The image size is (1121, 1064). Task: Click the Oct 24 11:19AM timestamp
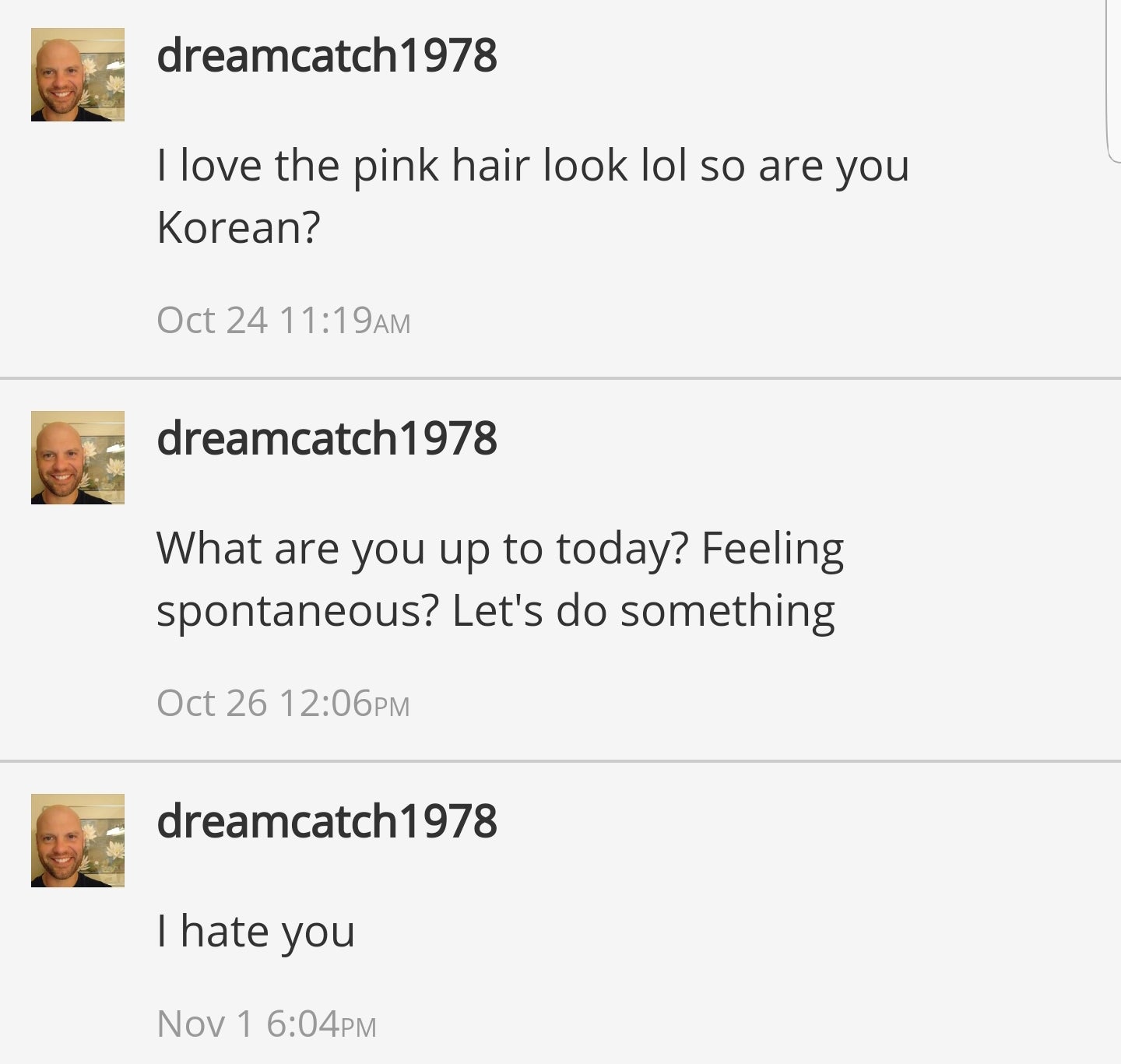point(283,320)
